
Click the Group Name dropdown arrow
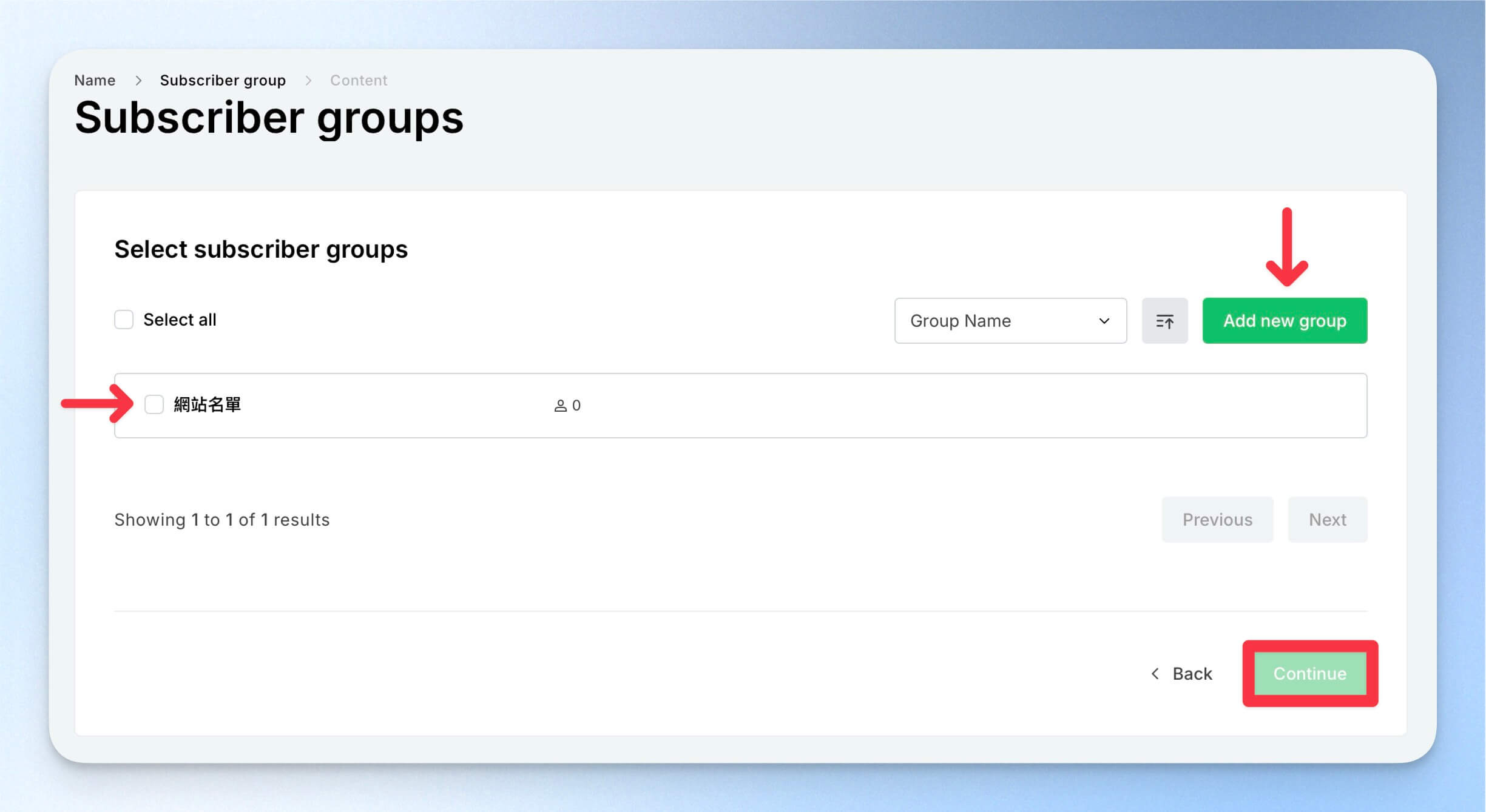point(1104,321)
